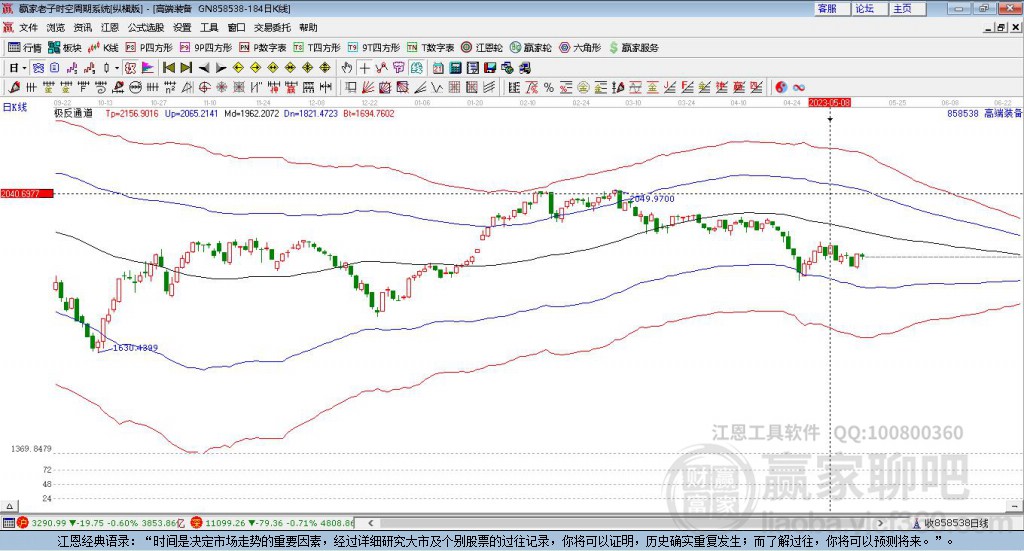Click the 主页 homepage button
This screenshot has height=551, width=1024.
(908, 8)
